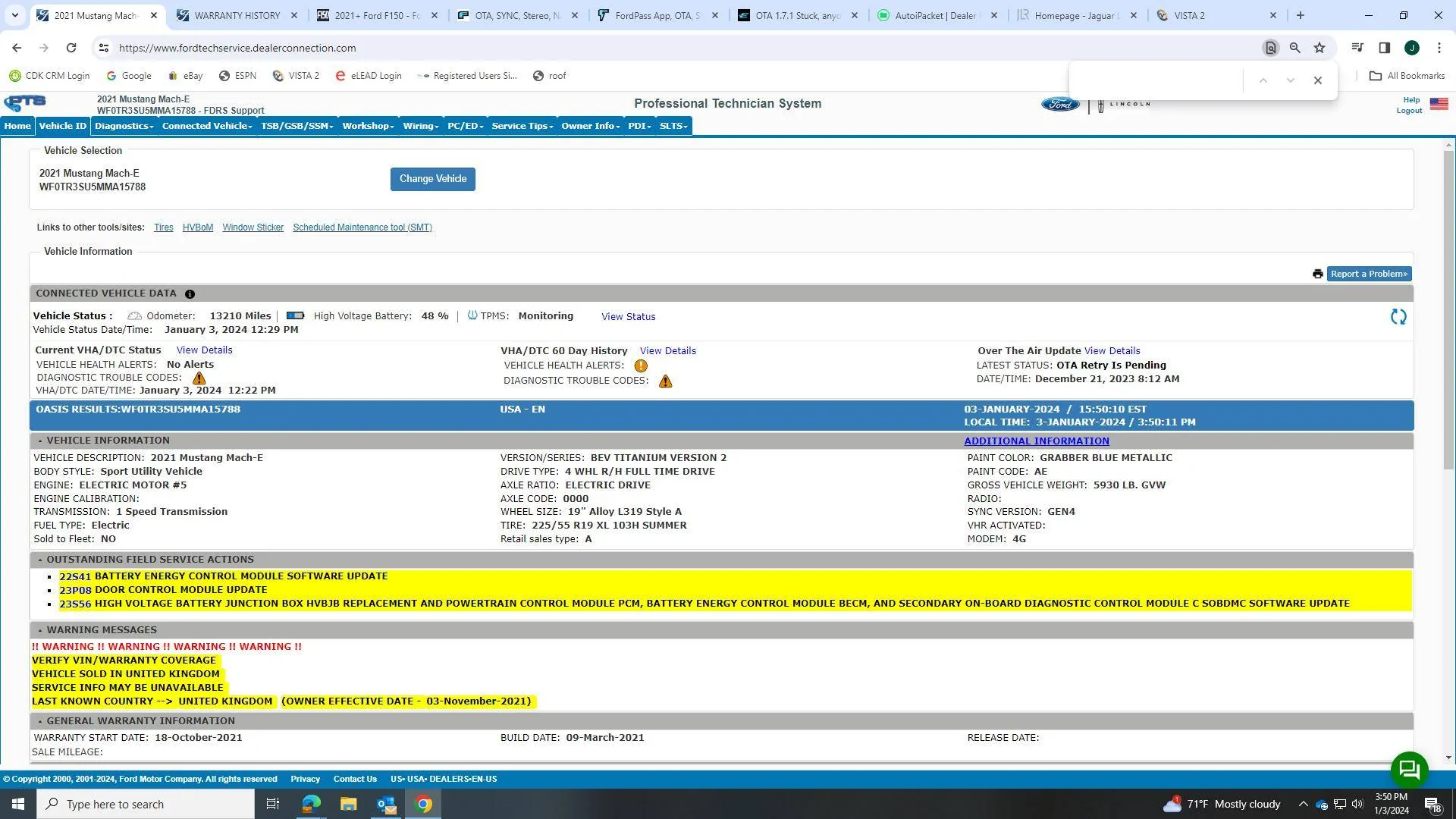The width and height of the screenshot is (1456, 819).
Task: Click the 60 Day History DTC warning triangle
Action: 665,381
